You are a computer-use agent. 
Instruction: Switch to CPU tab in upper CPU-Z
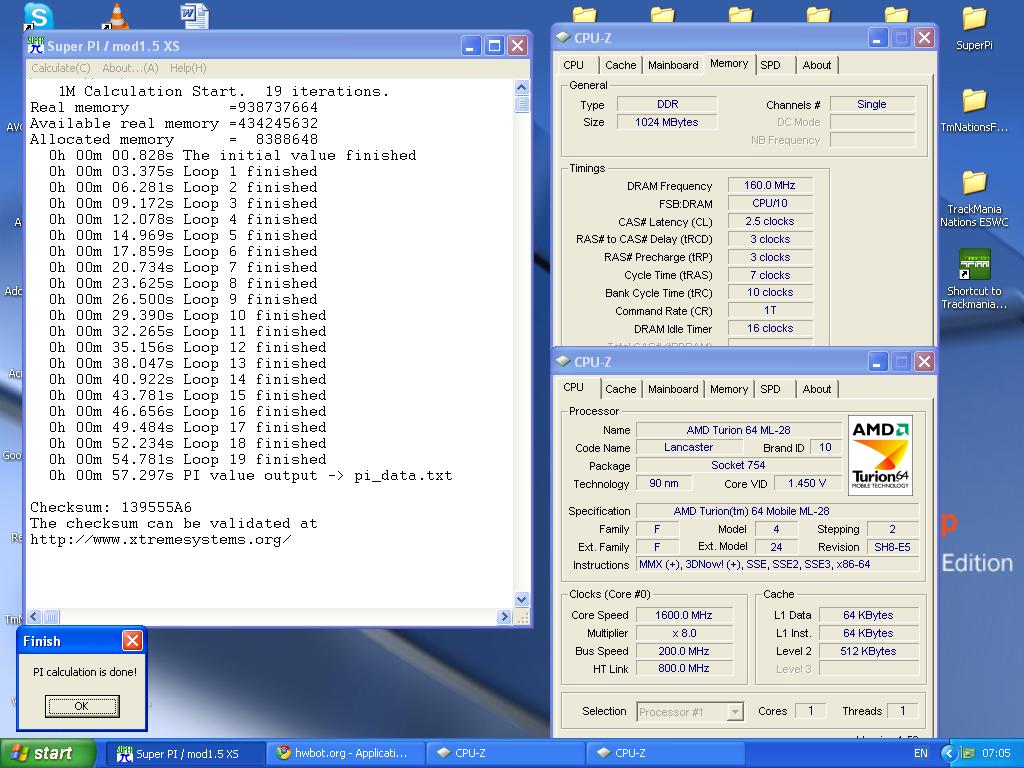tap(573, 65)
